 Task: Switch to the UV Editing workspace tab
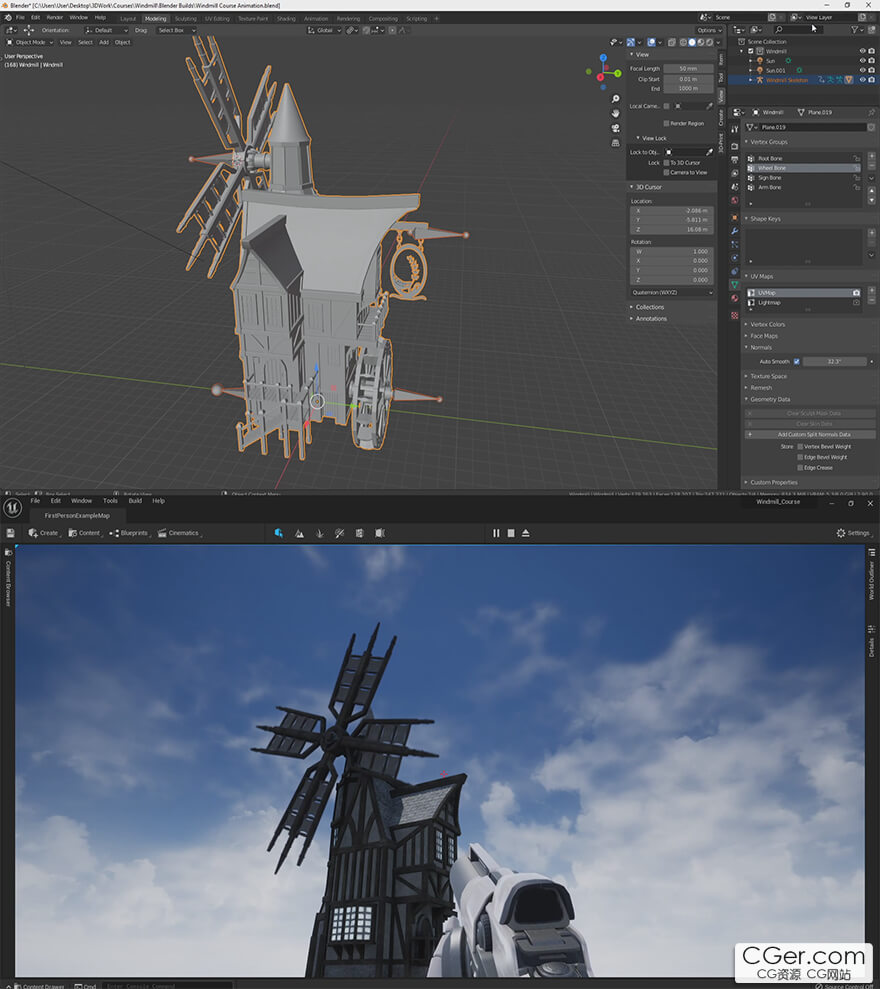(x=217, y=18)
